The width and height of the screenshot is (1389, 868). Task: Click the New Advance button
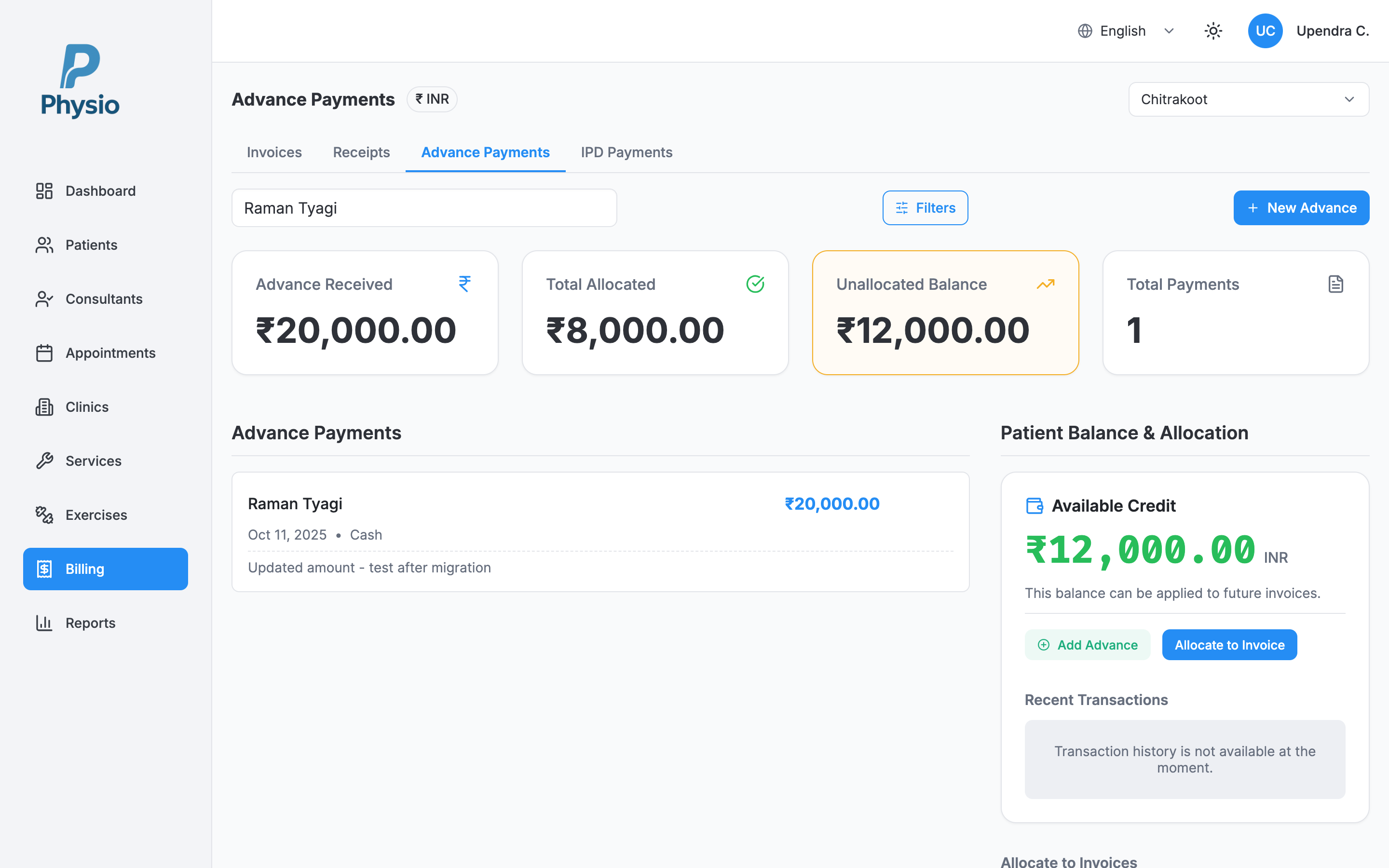tap(1301, 207)
